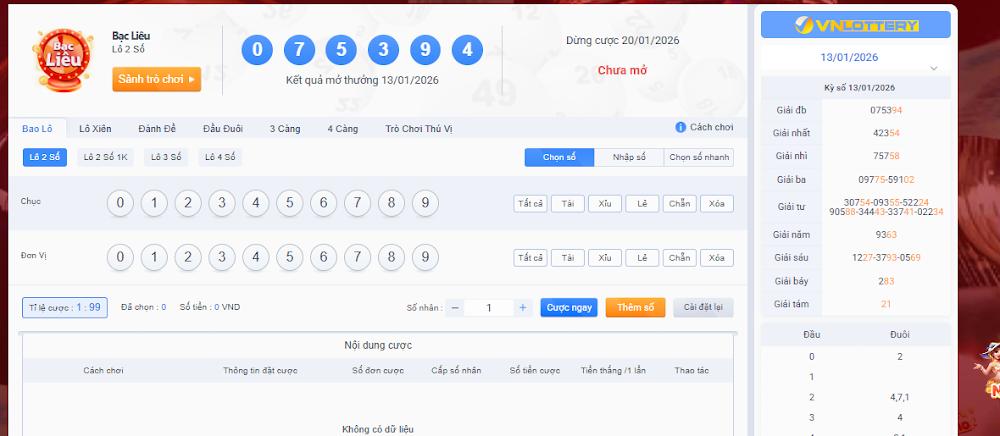Toggle number 0 in the Chục row

click(120, 203)
